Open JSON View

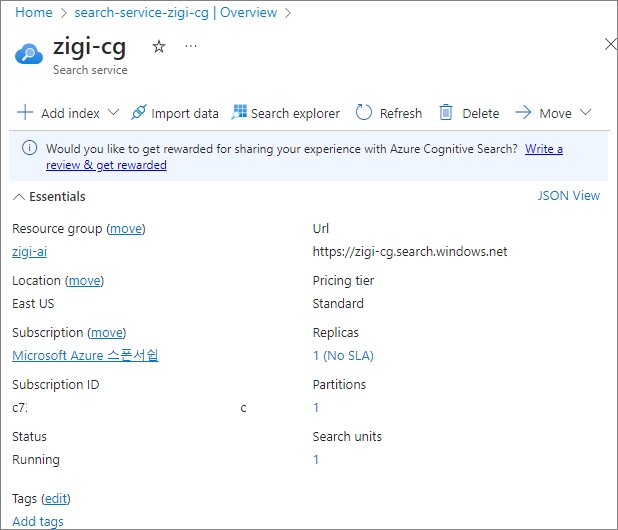(569, 196)
